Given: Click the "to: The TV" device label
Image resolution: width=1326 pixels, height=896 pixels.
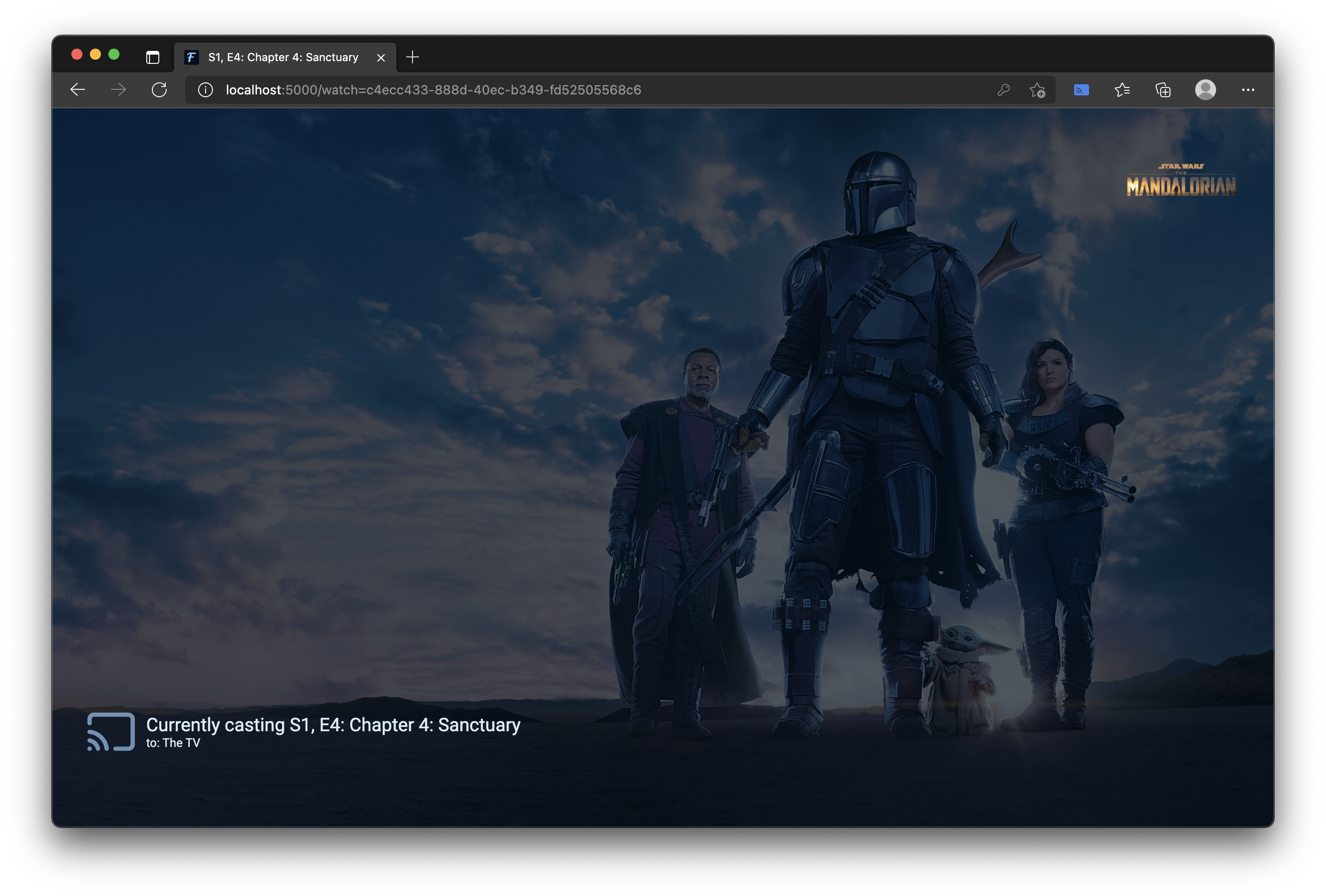Looking at the screenshot, I should click(173, 743).
